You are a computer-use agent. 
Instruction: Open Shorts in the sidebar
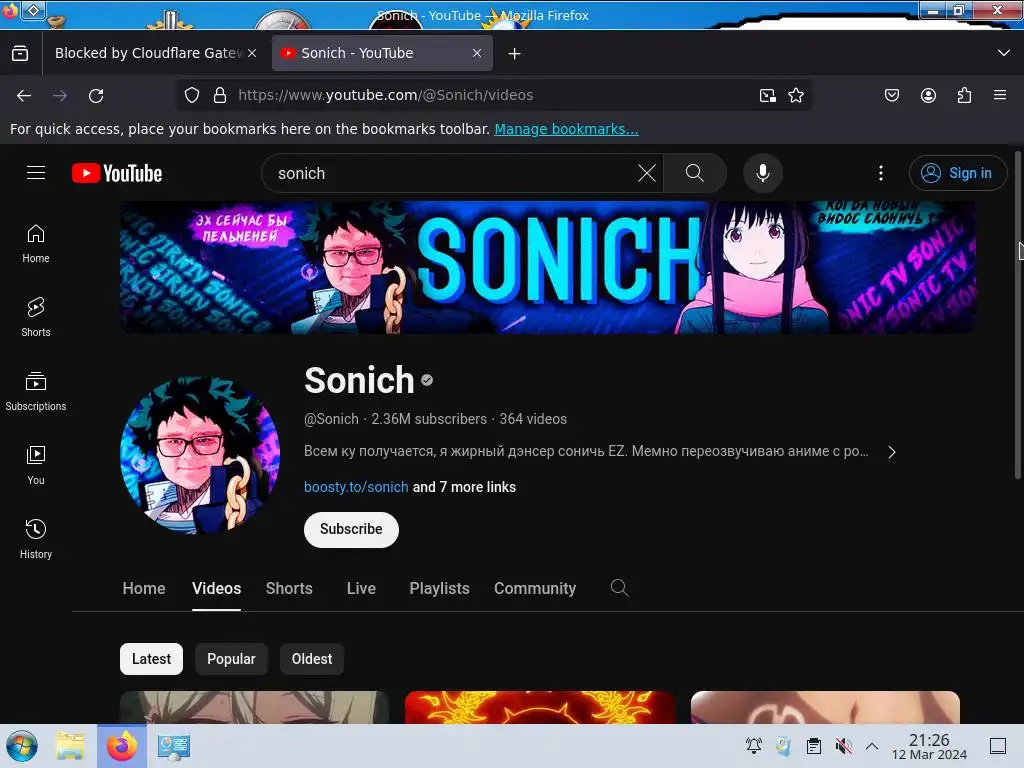[36, 317]
